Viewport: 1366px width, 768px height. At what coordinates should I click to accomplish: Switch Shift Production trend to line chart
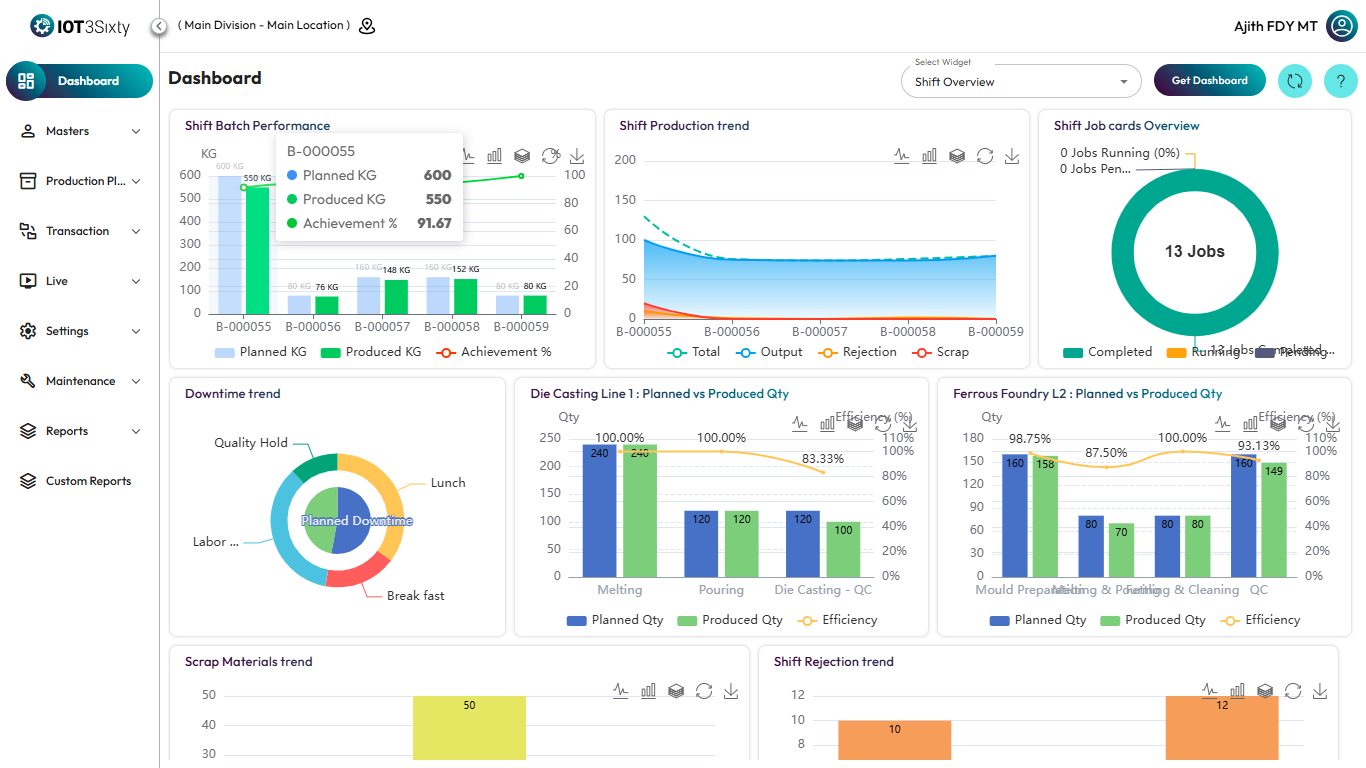[x=902, y=156]
